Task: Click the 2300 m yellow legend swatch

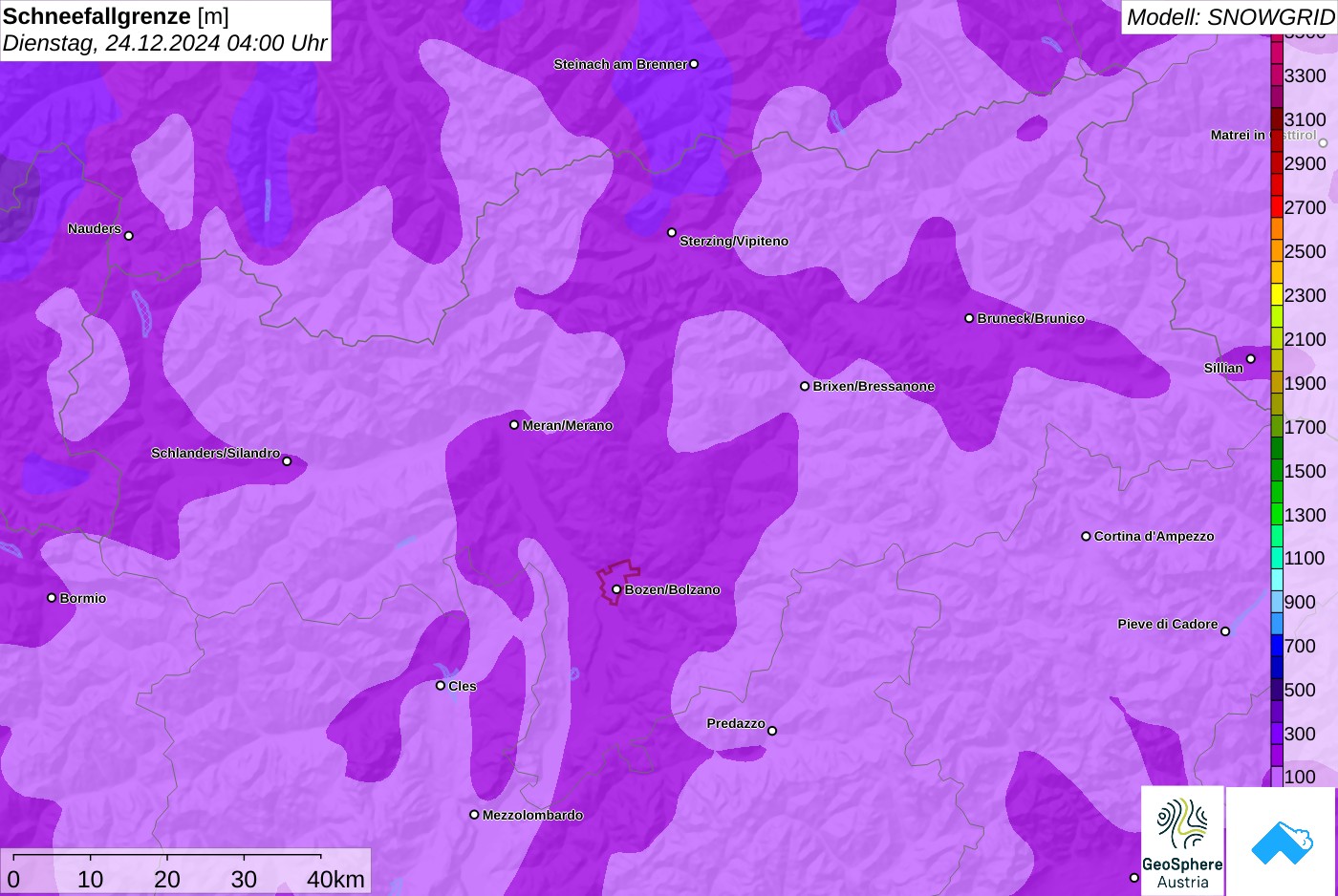Action: coord(1277,294)
